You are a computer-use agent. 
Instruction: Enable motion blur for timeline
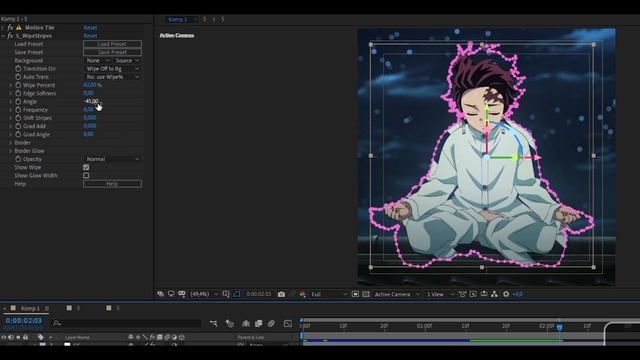pyautogui.click(x=271, y=323)
